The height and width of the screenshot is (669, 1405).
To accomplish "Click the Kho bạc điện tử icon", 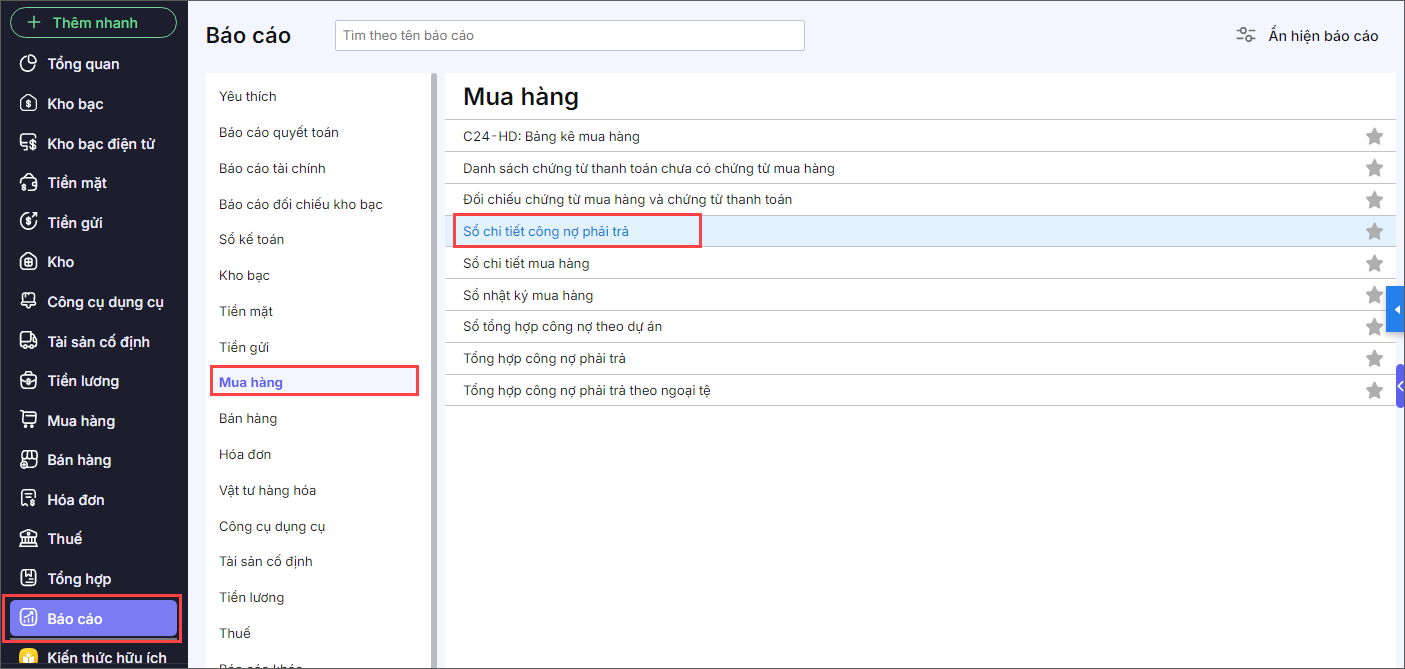I will point(29,143).
